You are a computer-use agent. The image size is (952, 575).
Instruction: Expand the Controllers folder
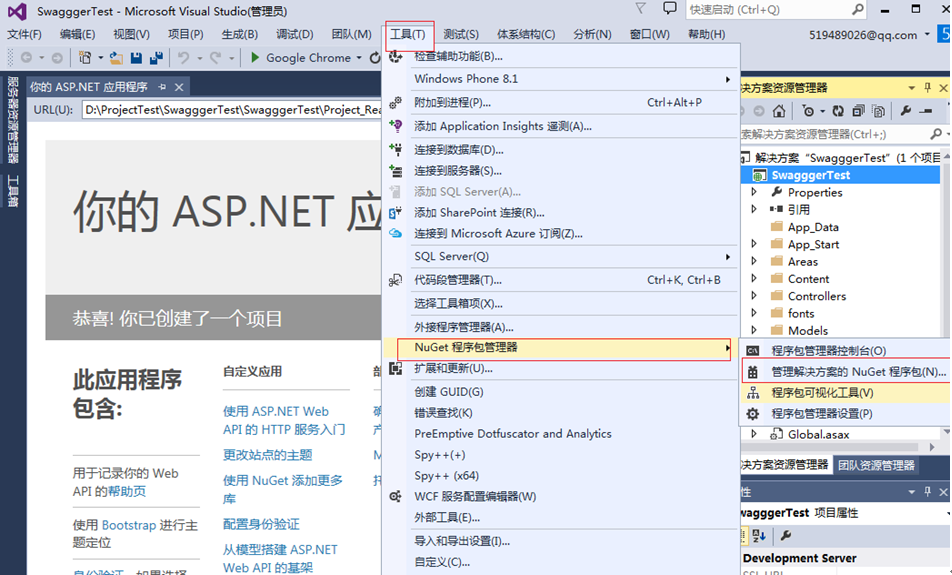click(x=754, y=296)
